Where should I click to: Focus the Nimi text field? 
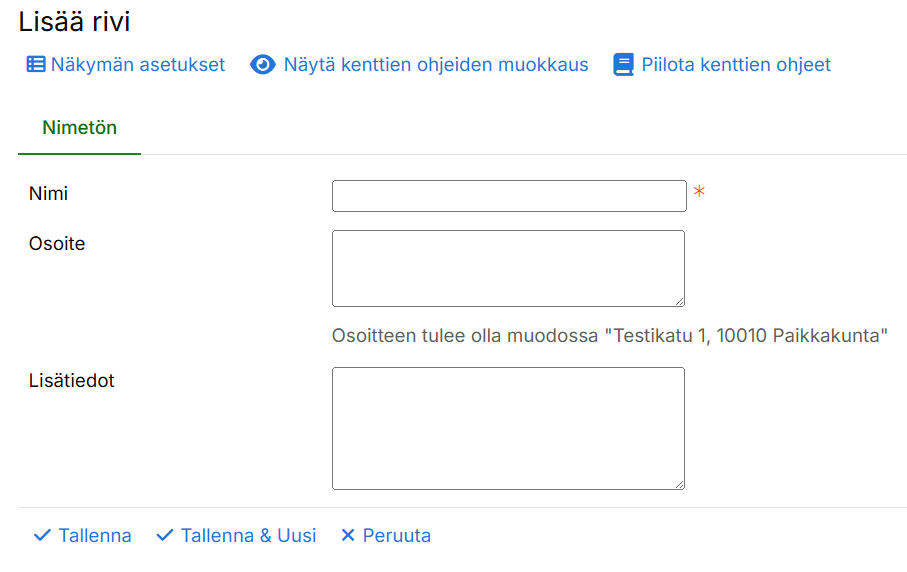coord(509,196)
